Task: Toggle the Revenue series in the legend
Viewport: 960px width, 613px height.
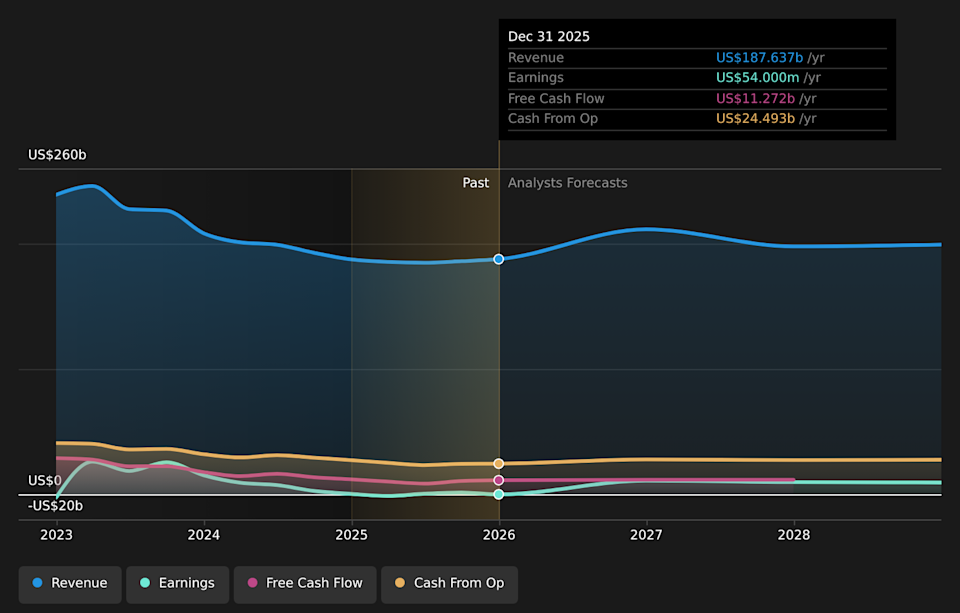Action: [x=70, y=583]
